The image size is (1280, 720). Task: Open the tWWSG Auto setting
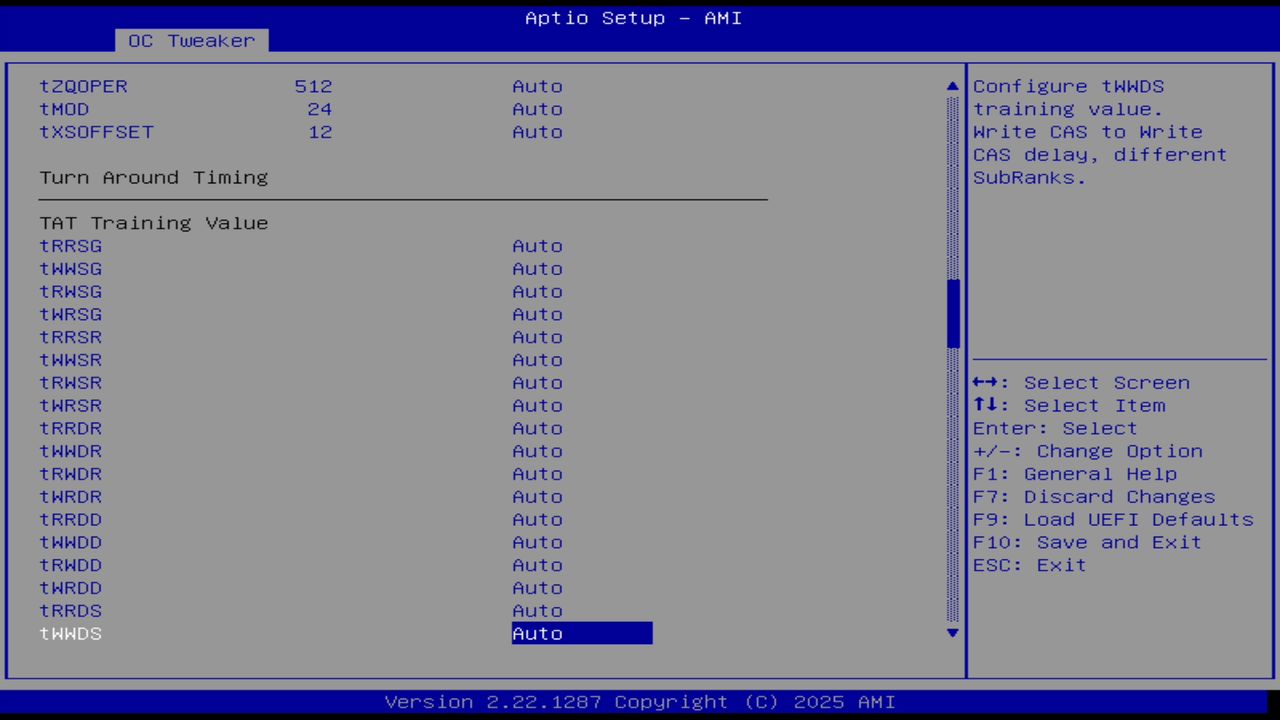(x=537, y=269)
